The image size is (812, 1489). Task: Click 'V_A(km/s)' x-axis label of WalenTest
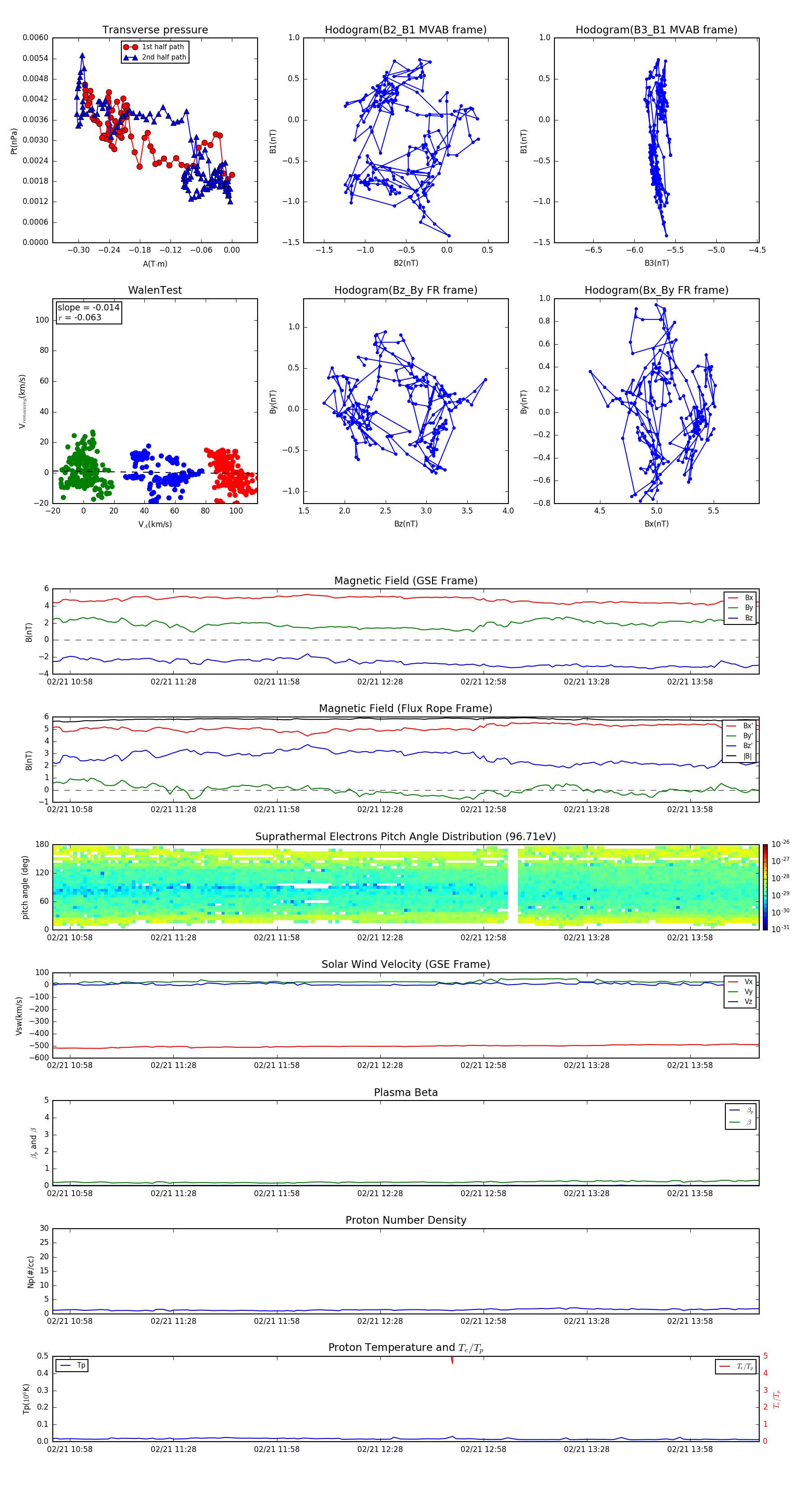coord(155,524)
